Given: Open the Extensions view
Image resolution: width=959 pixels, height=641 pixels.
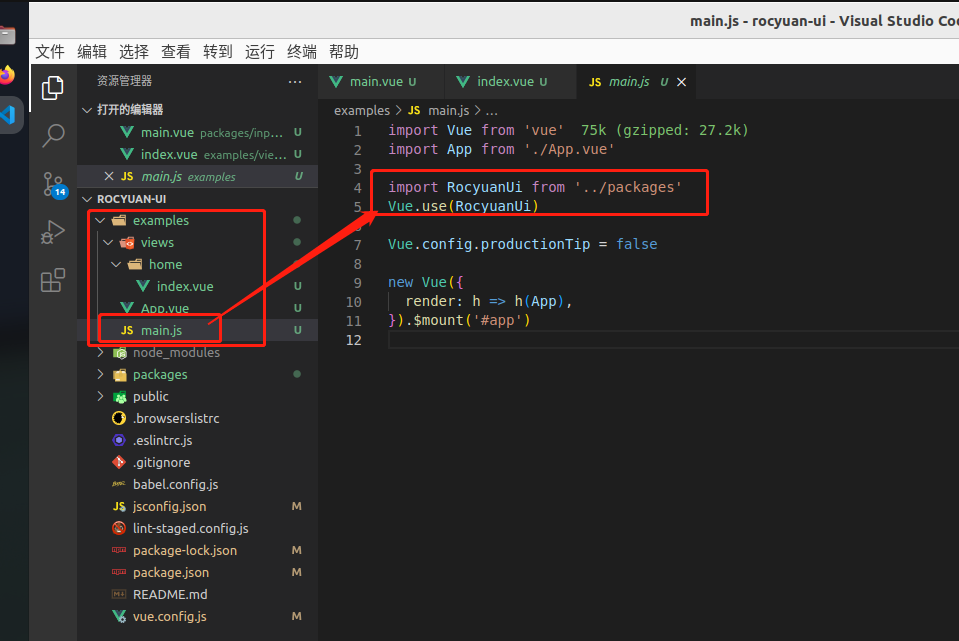Looking at the screenshot, I should tap(53, 280).
